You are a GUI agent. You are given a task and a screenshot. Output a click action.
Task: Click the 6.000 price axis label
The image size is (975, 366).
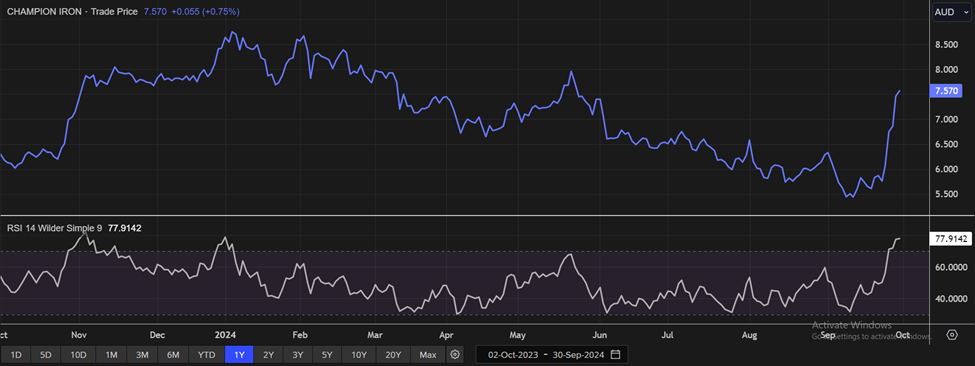pyautogui.click(x=945, y=169)
